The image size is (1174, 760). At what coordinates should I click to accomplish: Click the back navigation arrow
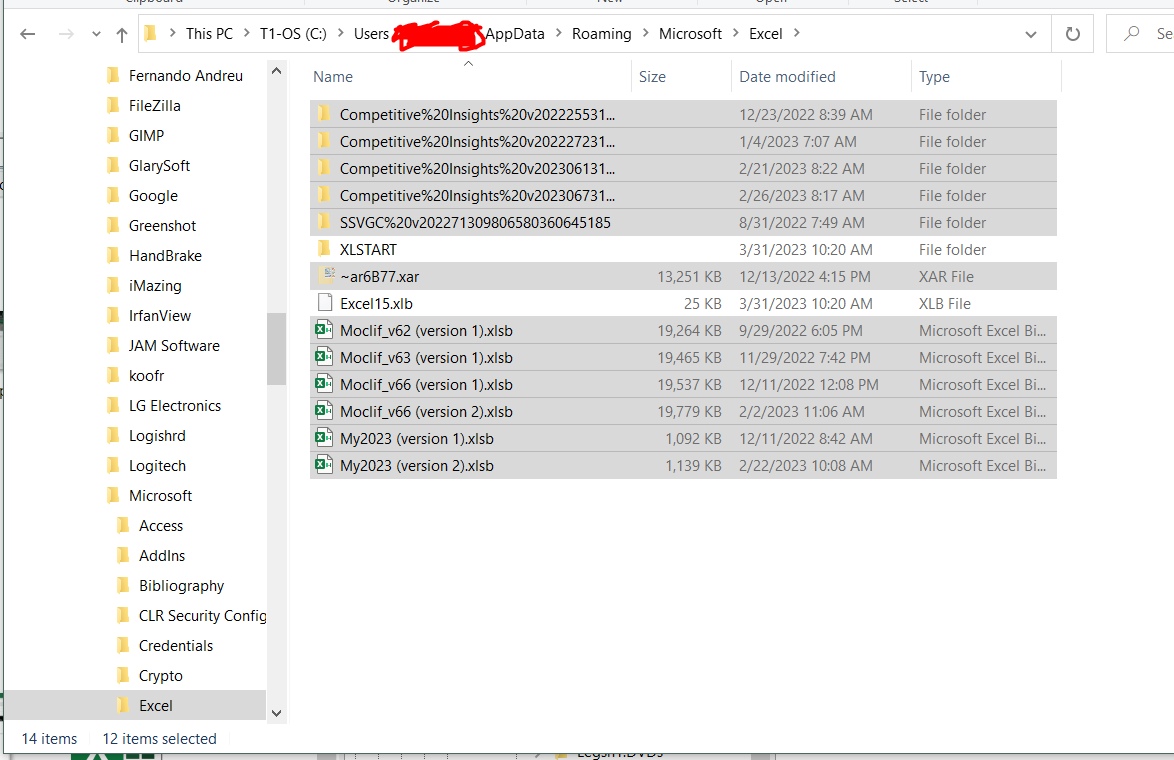(x=27, y=33)
